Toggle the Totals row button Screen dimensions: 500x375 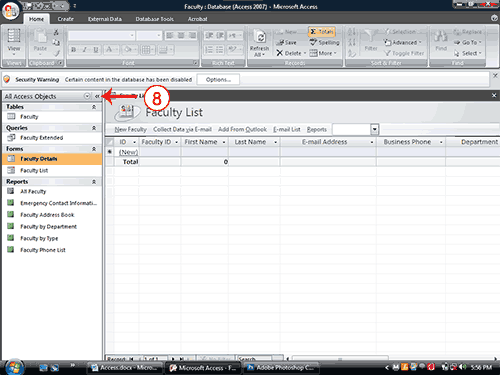click(x=322, y=32)
